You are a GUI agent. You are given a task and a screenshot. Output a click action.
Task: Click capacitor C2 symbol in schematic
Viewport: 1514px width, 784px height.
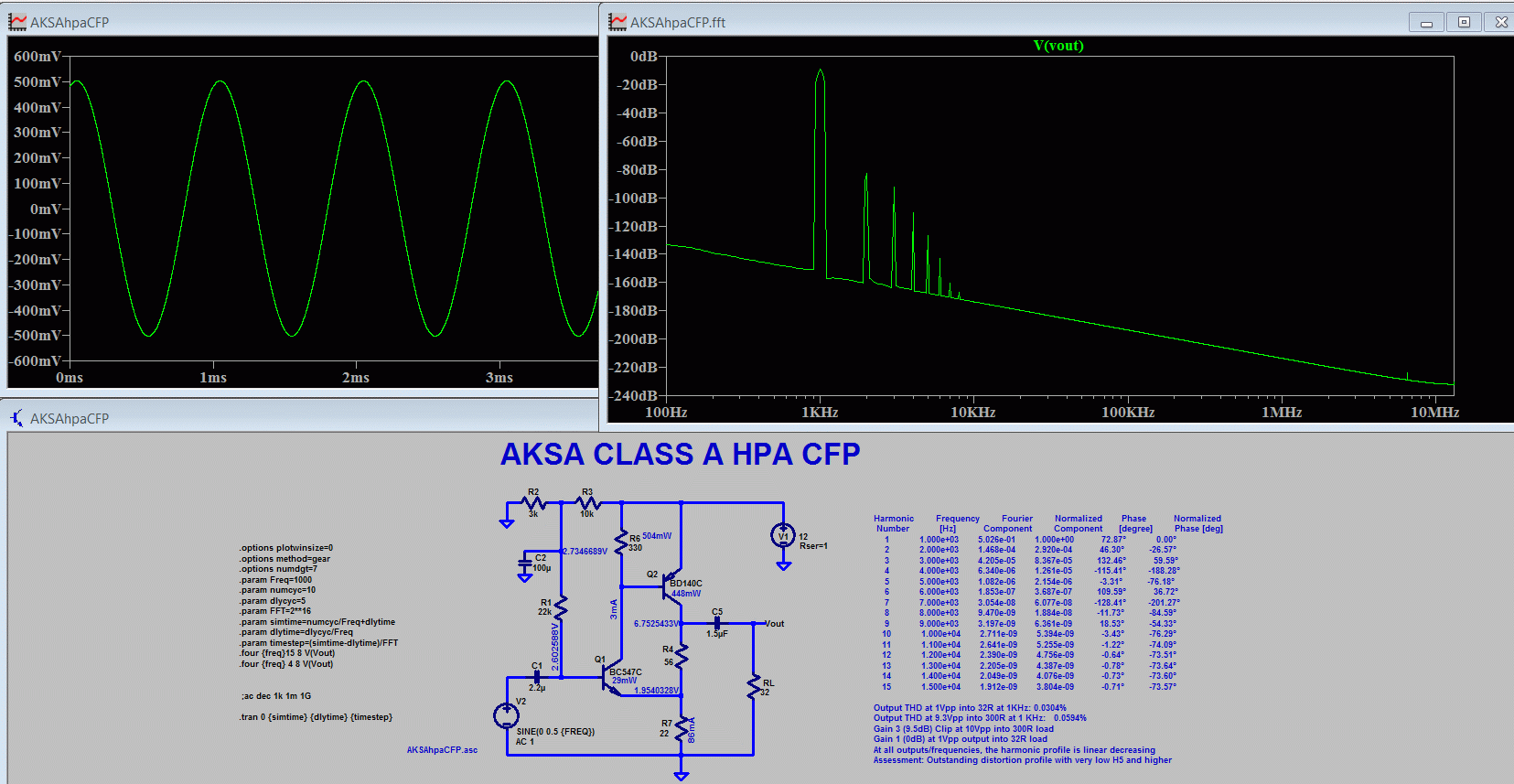[525, 562]
